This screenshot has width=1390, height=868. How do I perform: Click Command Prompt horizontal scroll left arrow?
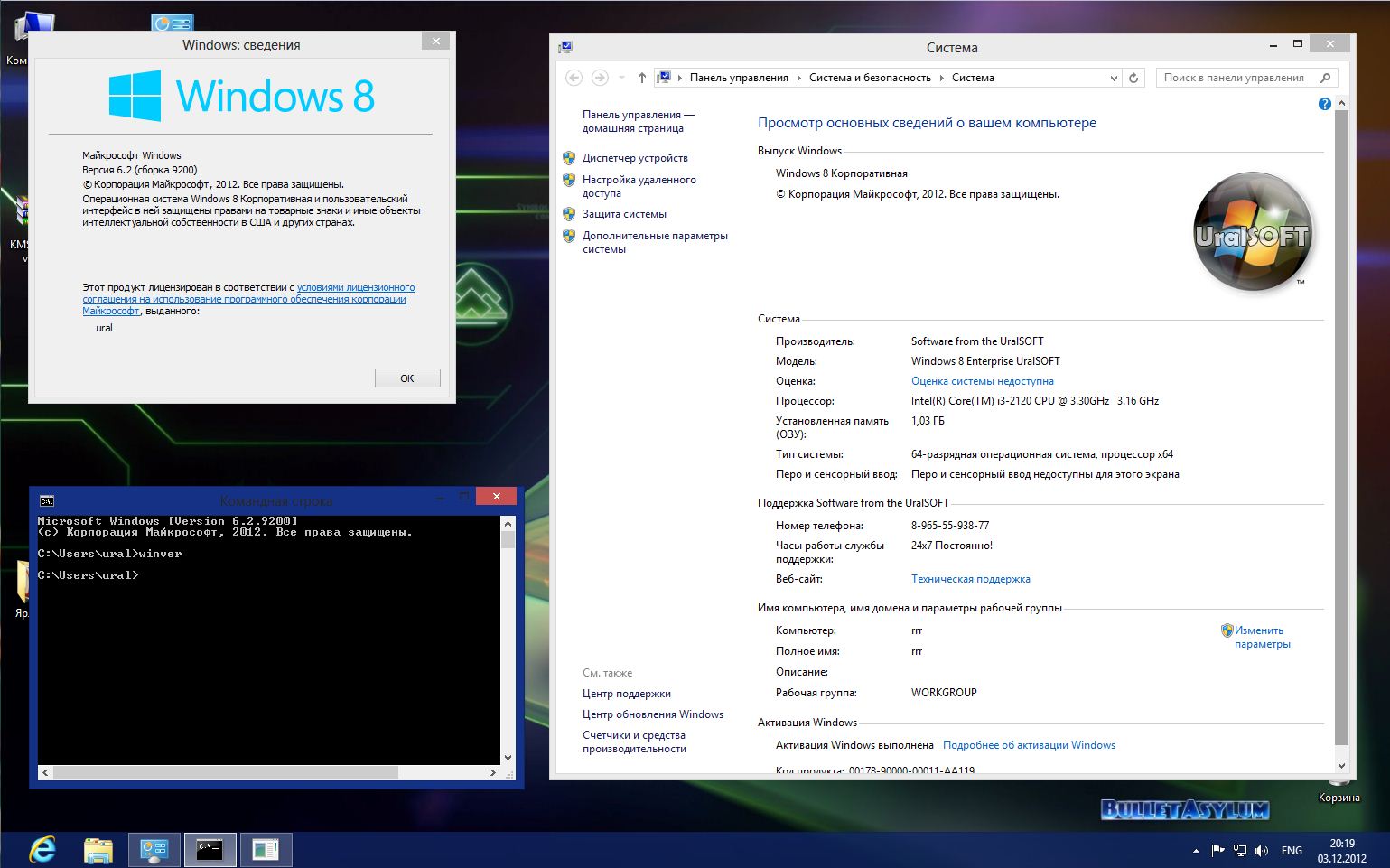[x=45, y=772]
